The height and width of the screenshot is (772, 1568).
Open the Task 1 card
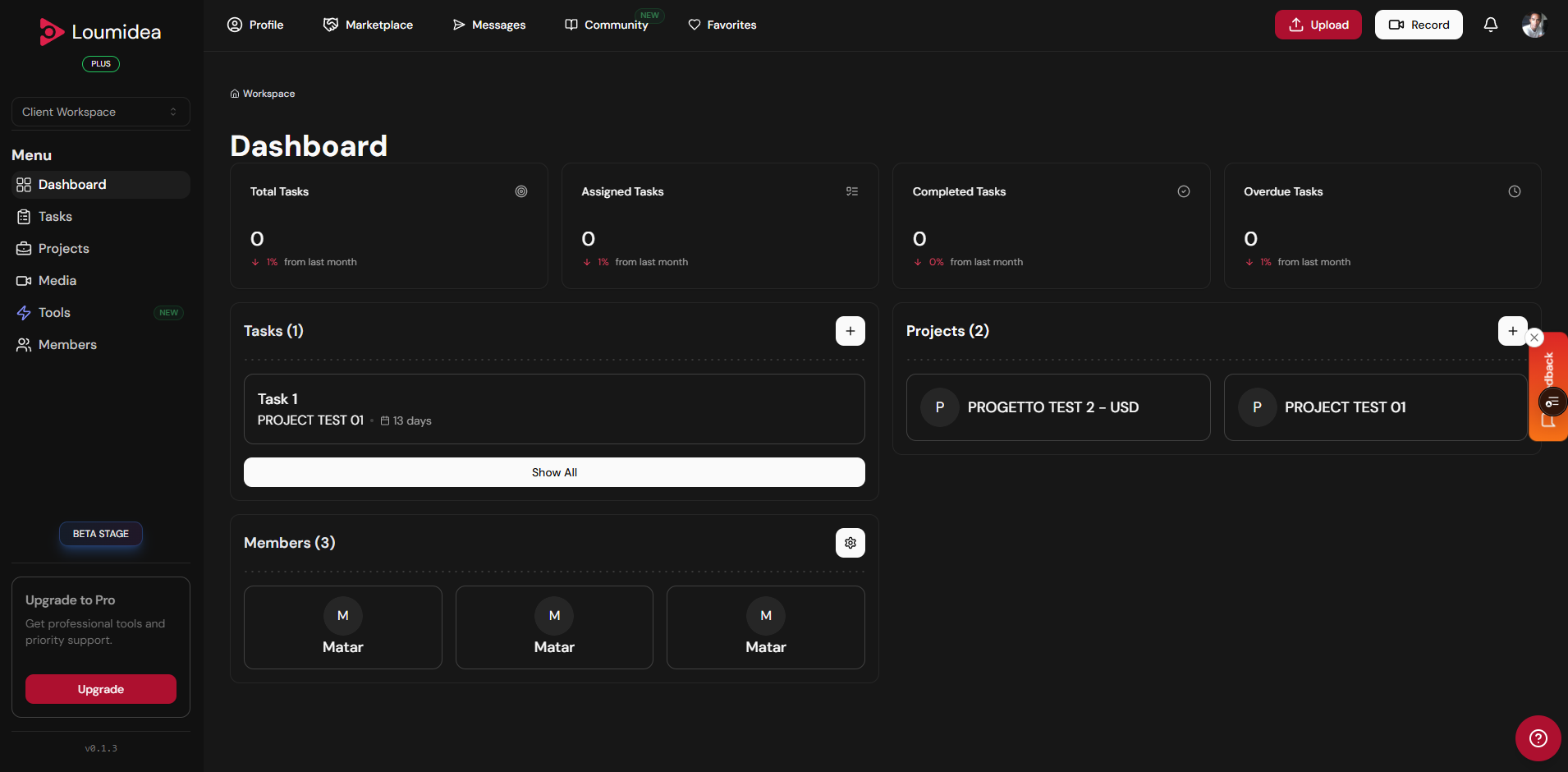tap(554, 409)
